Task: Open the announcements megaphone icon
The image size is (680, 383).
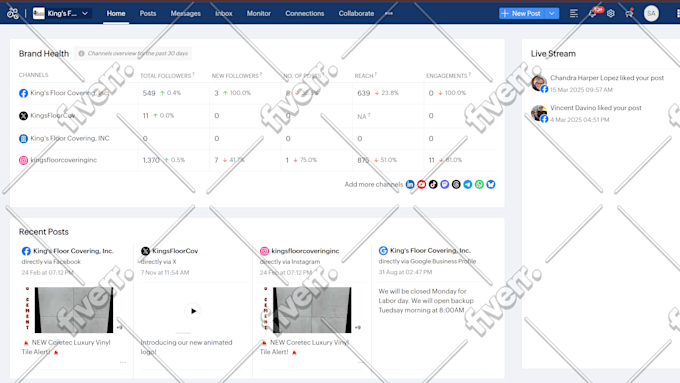Action: click(x=629, y=13)
